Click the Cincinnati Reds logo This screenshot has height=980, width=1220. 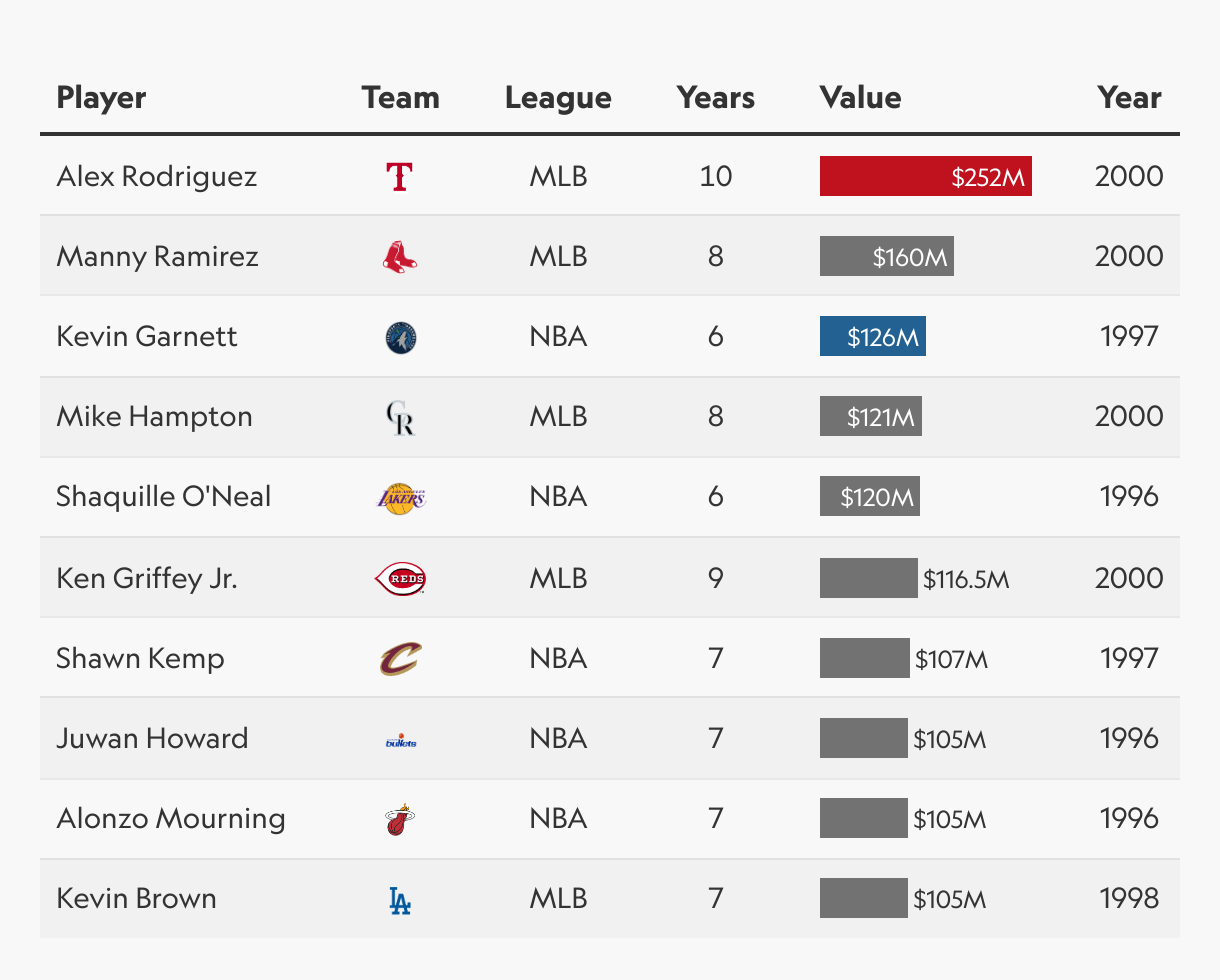tap(400, 578)
